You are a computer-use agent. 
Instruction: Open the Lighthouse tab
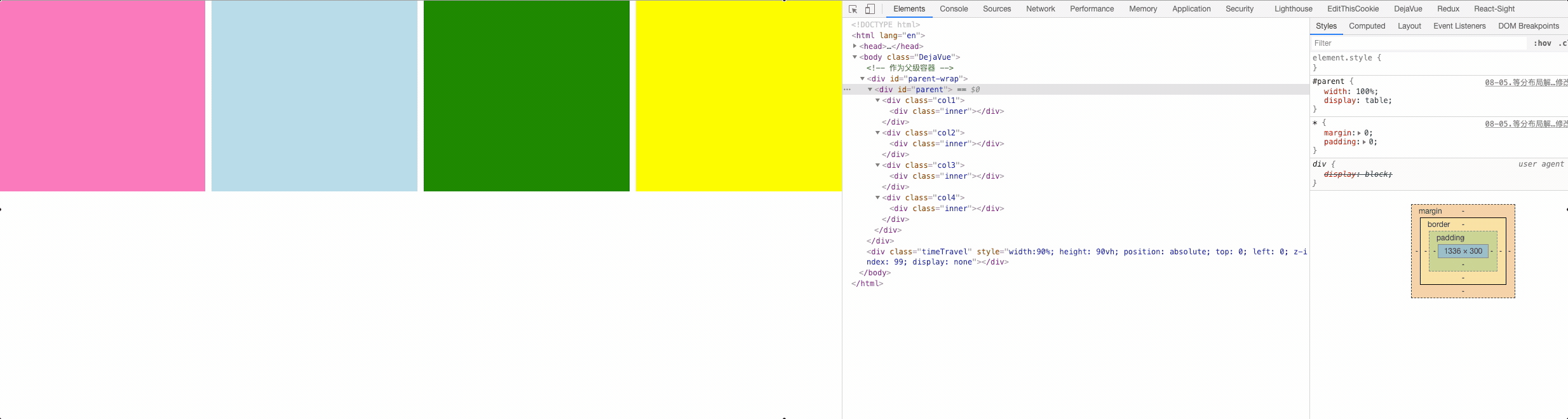pyautogui.click(x=1293, y=9)
